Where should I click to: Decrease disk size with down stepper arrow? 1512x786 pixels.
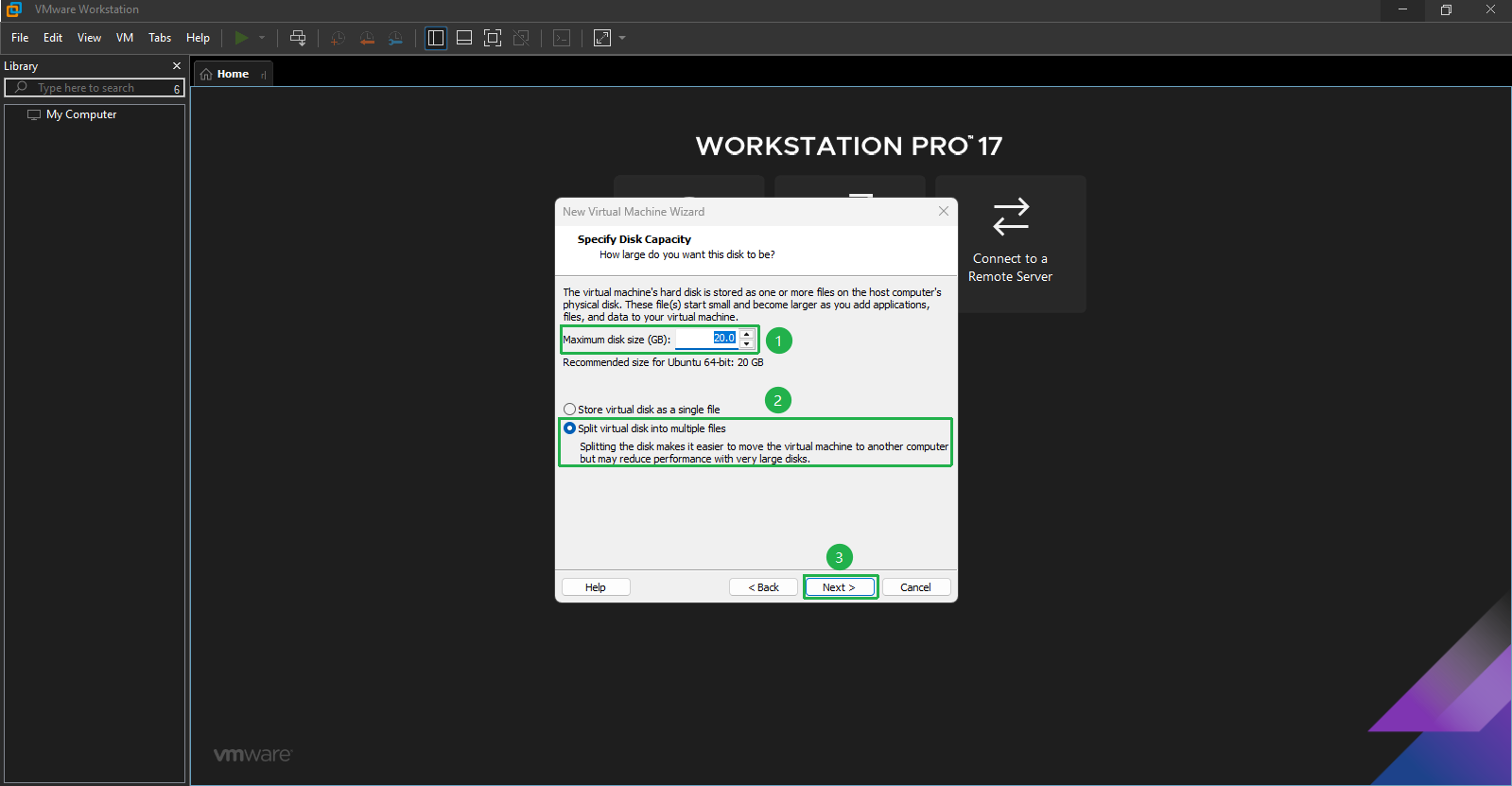747,344
